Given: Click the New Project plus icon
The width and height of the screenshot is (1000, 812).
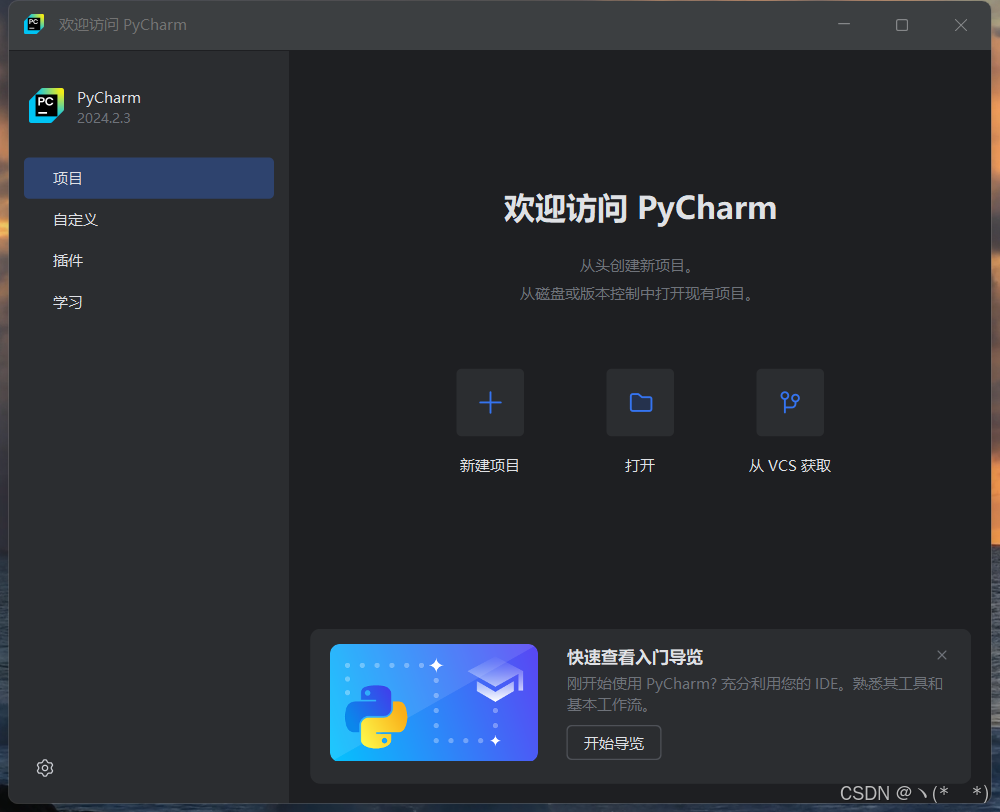Looking at the screenshot, I should point(490,402).
